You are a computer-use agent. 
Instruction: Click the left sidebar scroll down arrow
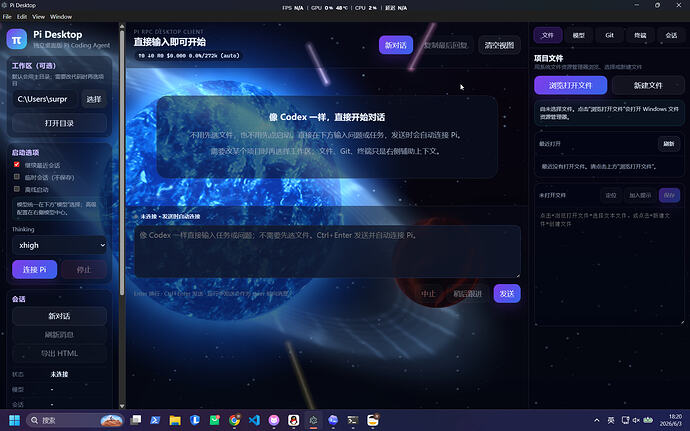pyautogui.click(x=122, y=406)
